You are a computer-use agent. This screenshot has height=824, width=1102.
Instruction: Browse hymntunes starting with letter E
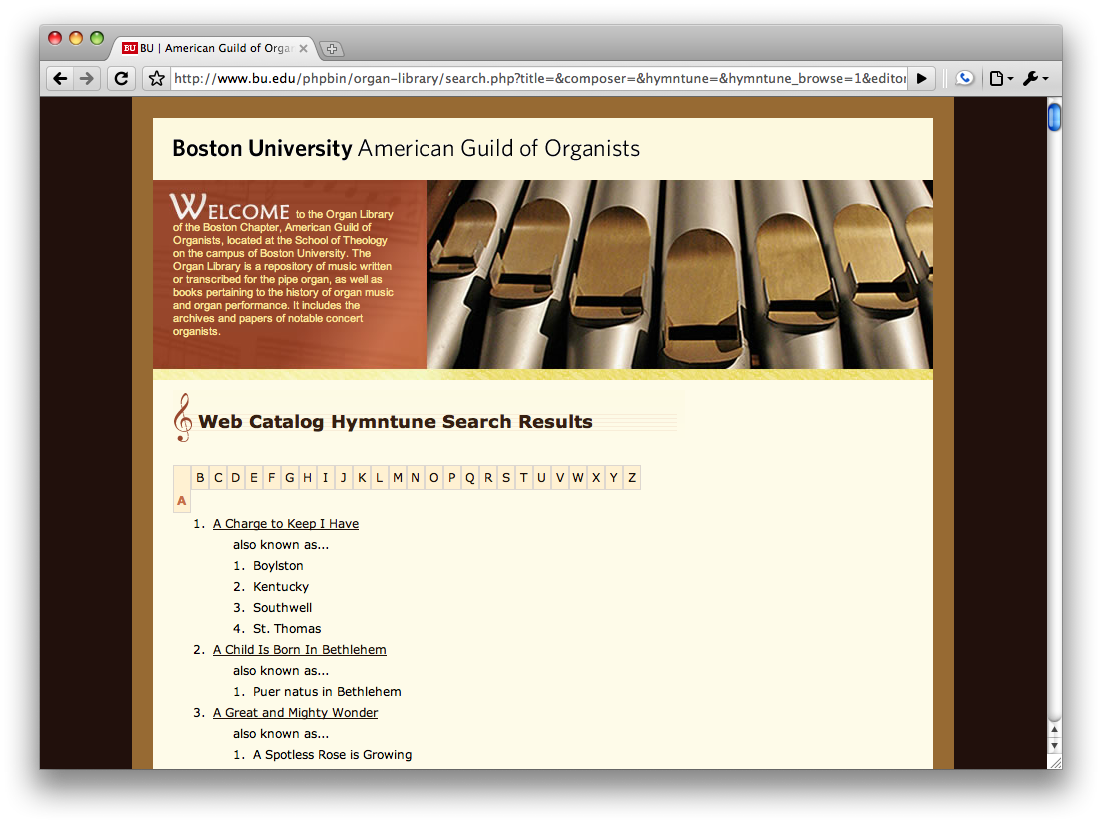254,477
